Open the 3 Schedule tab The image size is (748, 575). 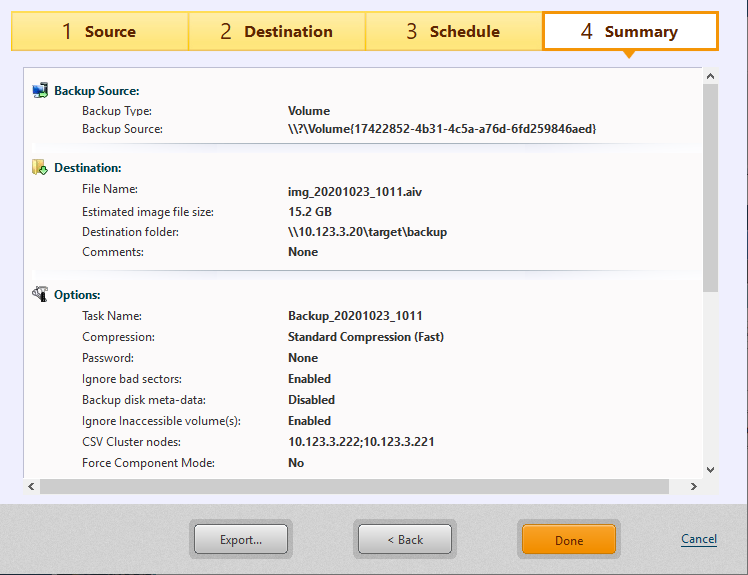click(453, 31)
